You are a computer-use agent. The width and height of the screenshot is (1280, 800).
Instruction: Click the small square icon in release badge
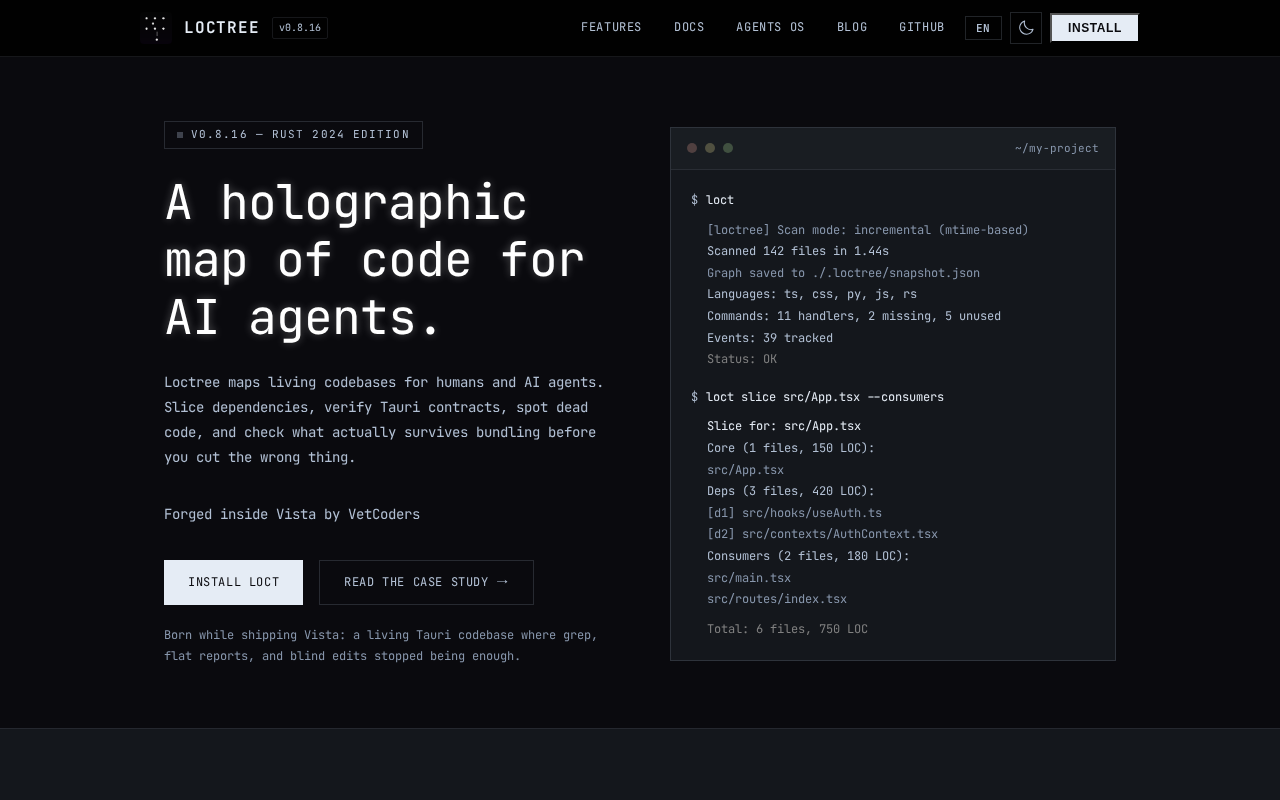[180, 135]
